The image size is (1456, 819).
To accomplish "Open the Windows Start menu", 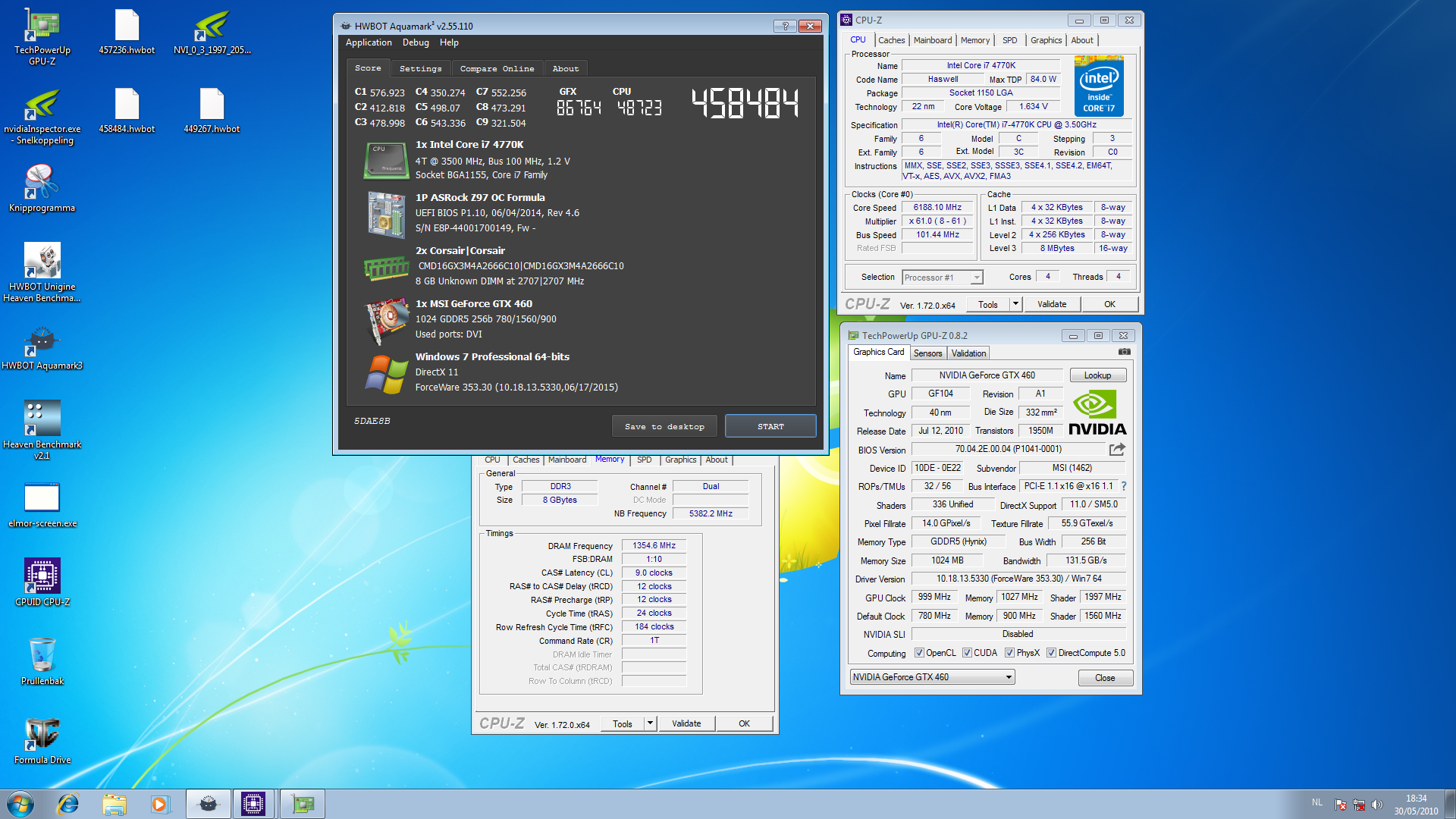I will [20, 804].
